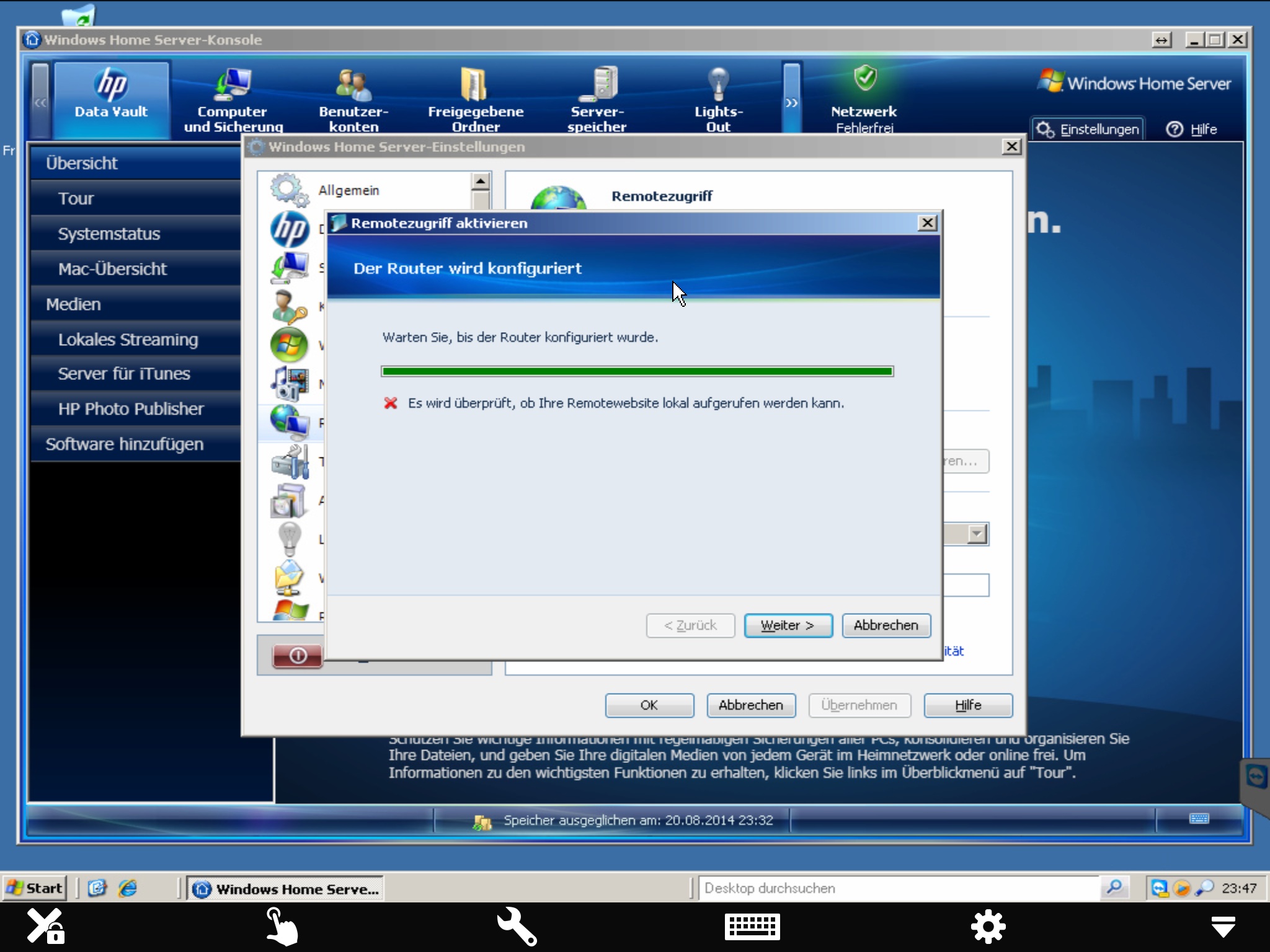The width and height of the screenshot is (1270, 952).
Task: Disconnect session with X lock icon
Action: coord(45,926)
